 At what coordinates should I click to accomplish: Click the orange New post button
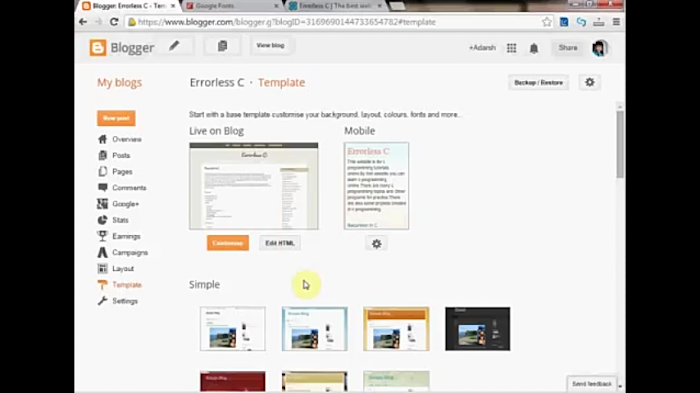tap(116, 118)
